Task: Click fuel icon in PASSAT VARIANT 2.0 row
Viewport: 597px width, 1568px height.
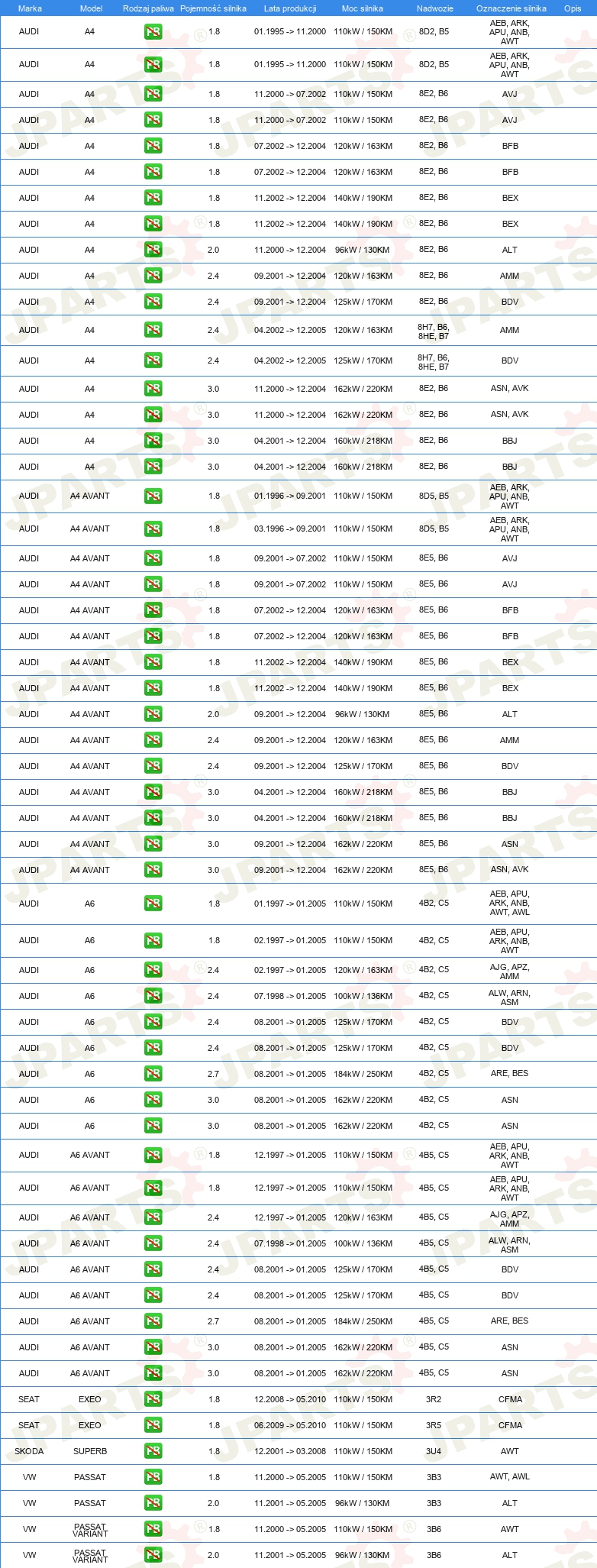Action: (x=153, y=1555)
